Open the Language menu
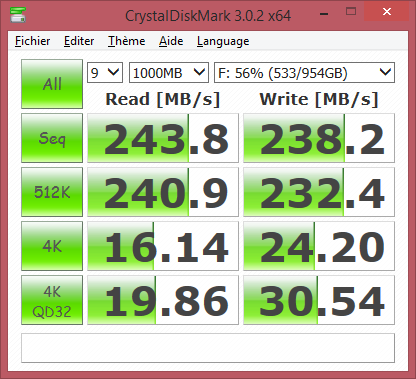This screenshot has width=416, height=379. pos(223,41)
